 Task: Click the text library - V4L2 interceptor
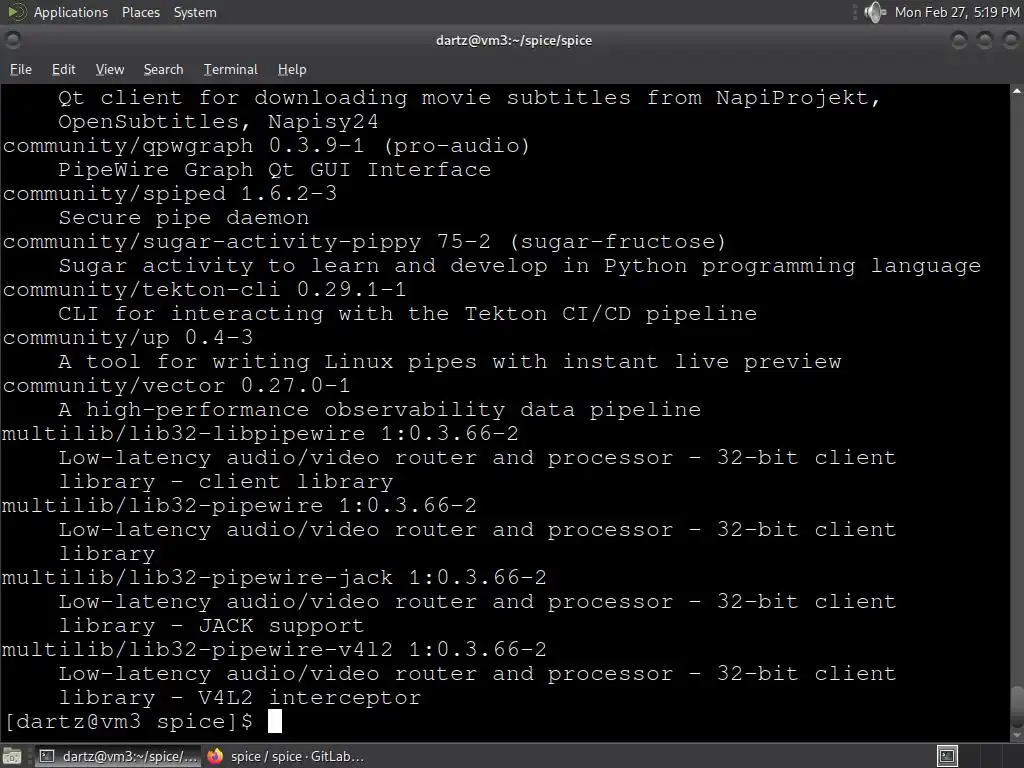pyautogui.click(x=240, y=697)
